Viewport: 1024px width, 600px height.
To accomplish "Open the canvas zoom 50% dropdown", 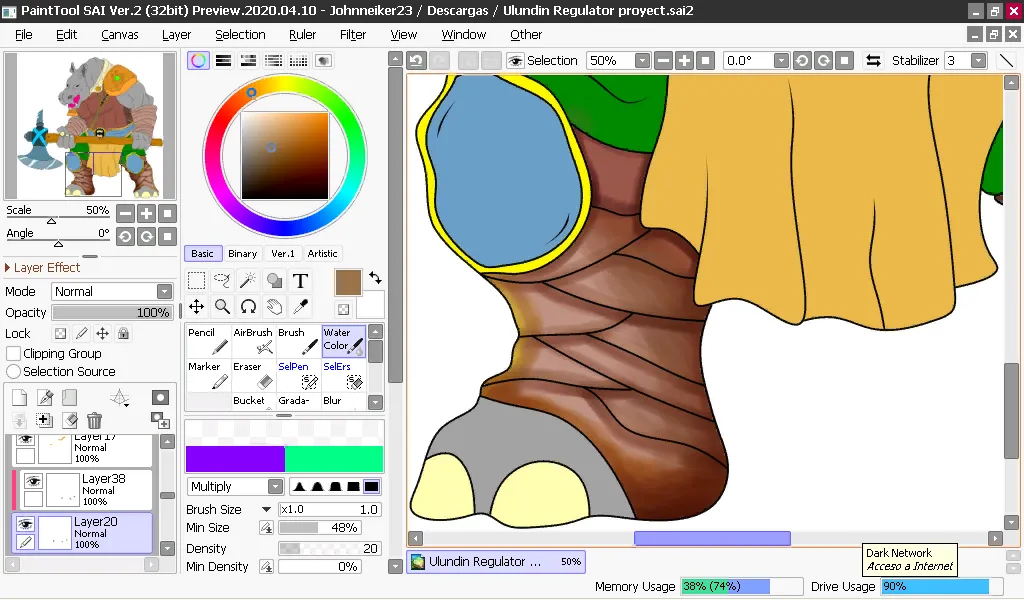I will pos(643,61).
